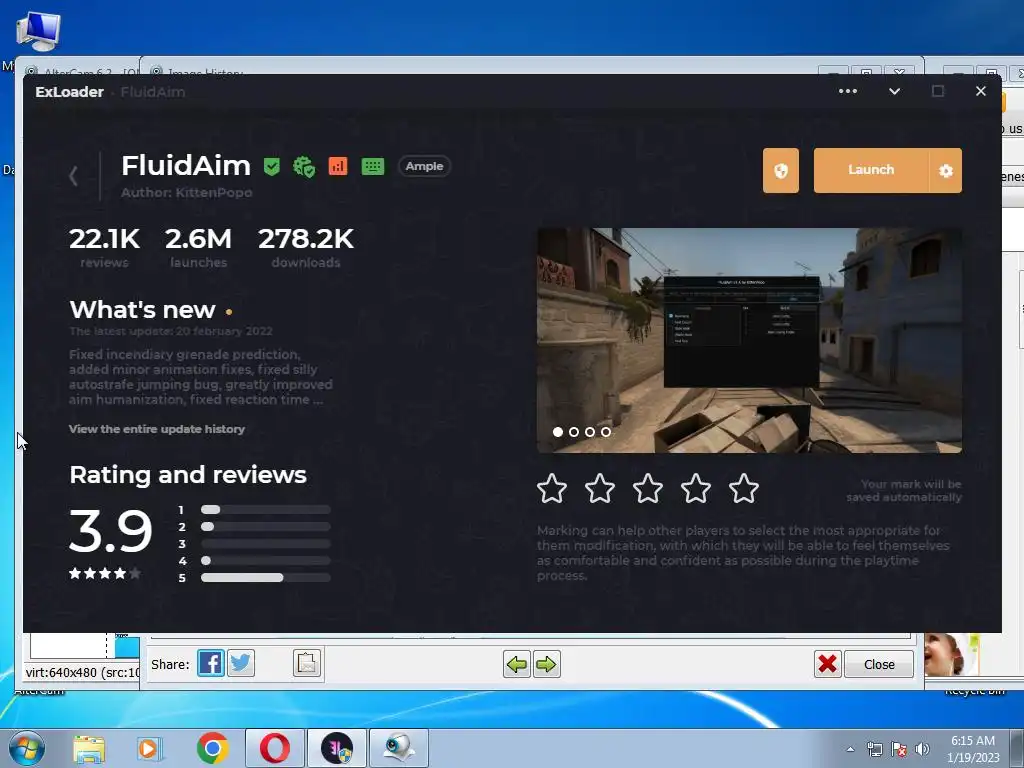1024x768 pixels.
Task: Click the 1-star rating bar
Action: (266, 509)
